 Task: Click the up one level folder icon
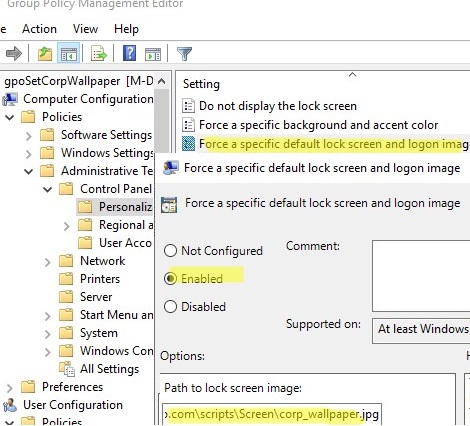[x=45, y=53]
